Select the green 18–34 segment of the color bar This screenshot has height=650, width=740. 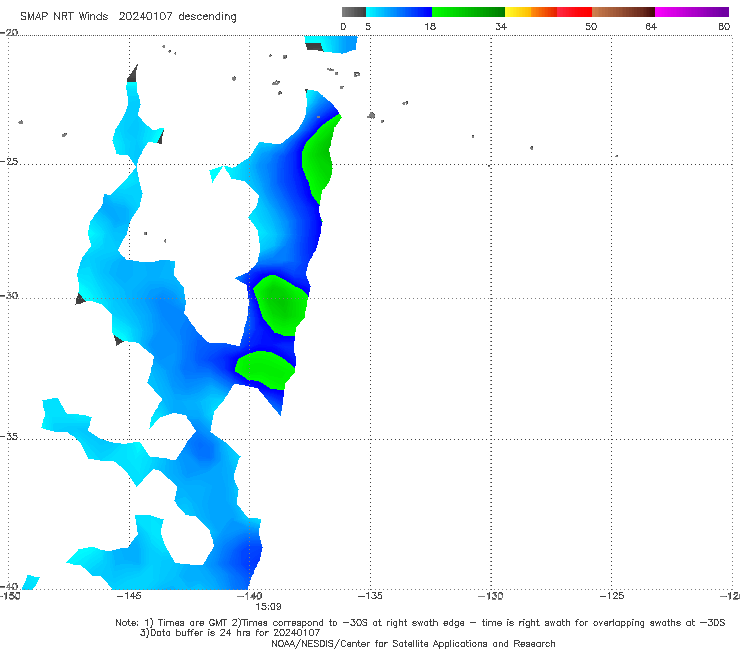[x=468, y=12]
